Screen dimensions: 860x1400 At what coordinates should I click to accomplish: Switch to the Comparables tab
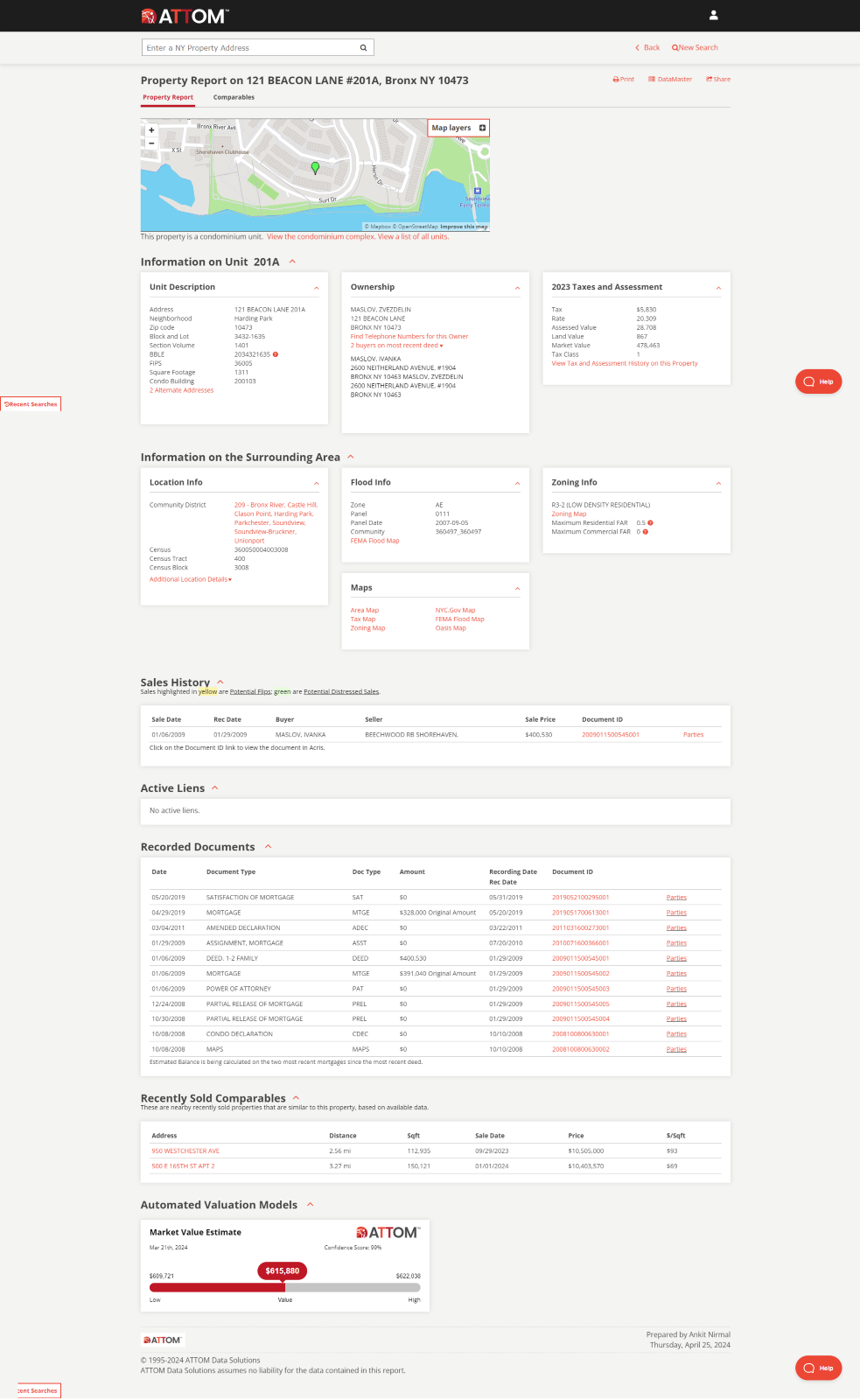[x=234, y=98]
